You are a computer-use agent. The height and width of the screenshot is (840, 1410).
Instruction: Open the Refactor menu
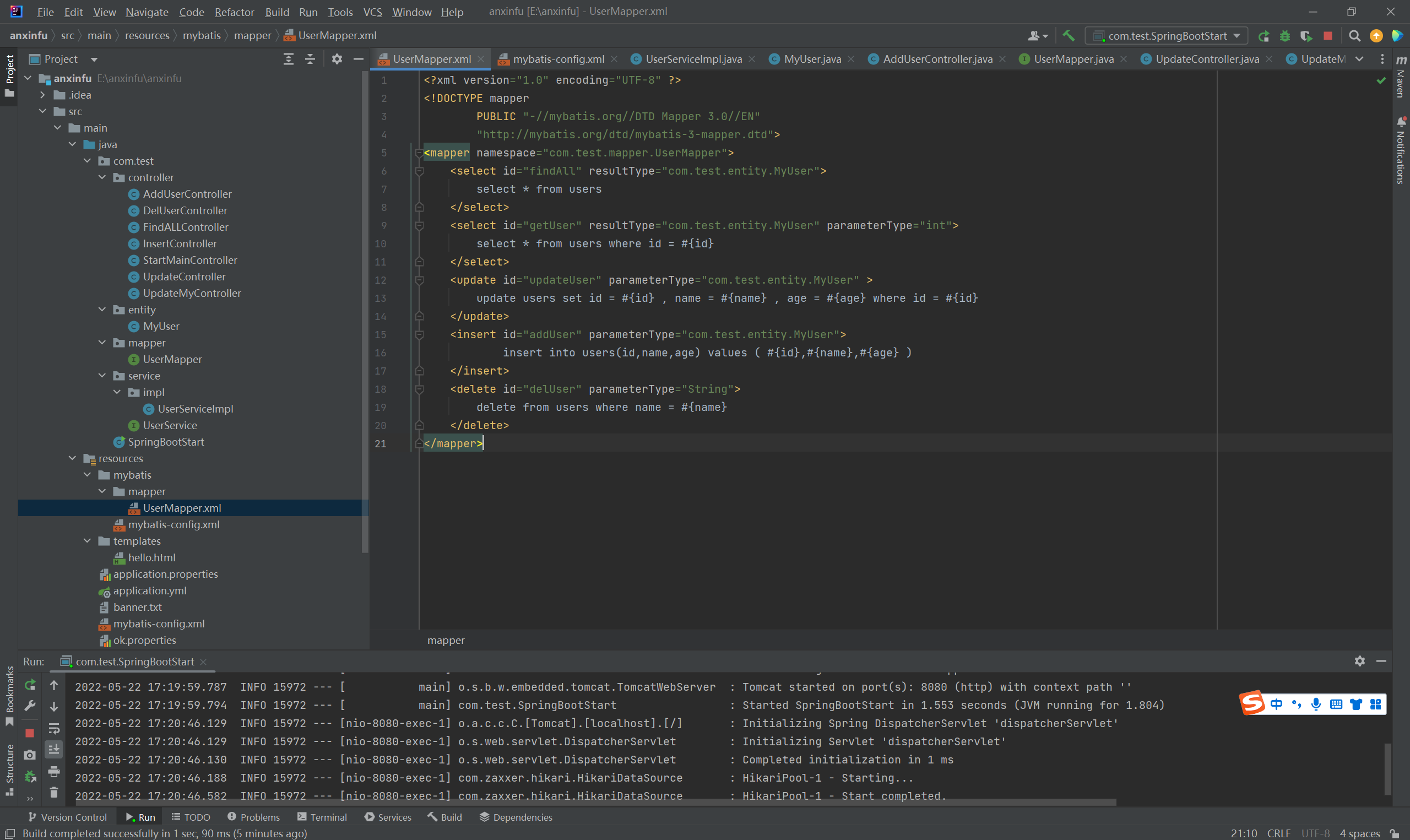[234, 12]
